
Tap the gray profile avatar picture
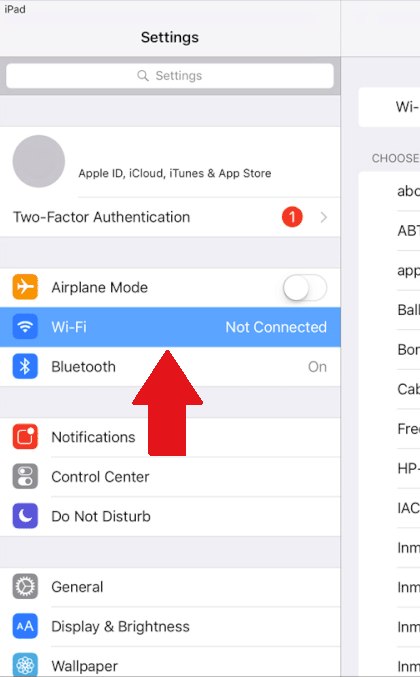click(x=39, y=161)
